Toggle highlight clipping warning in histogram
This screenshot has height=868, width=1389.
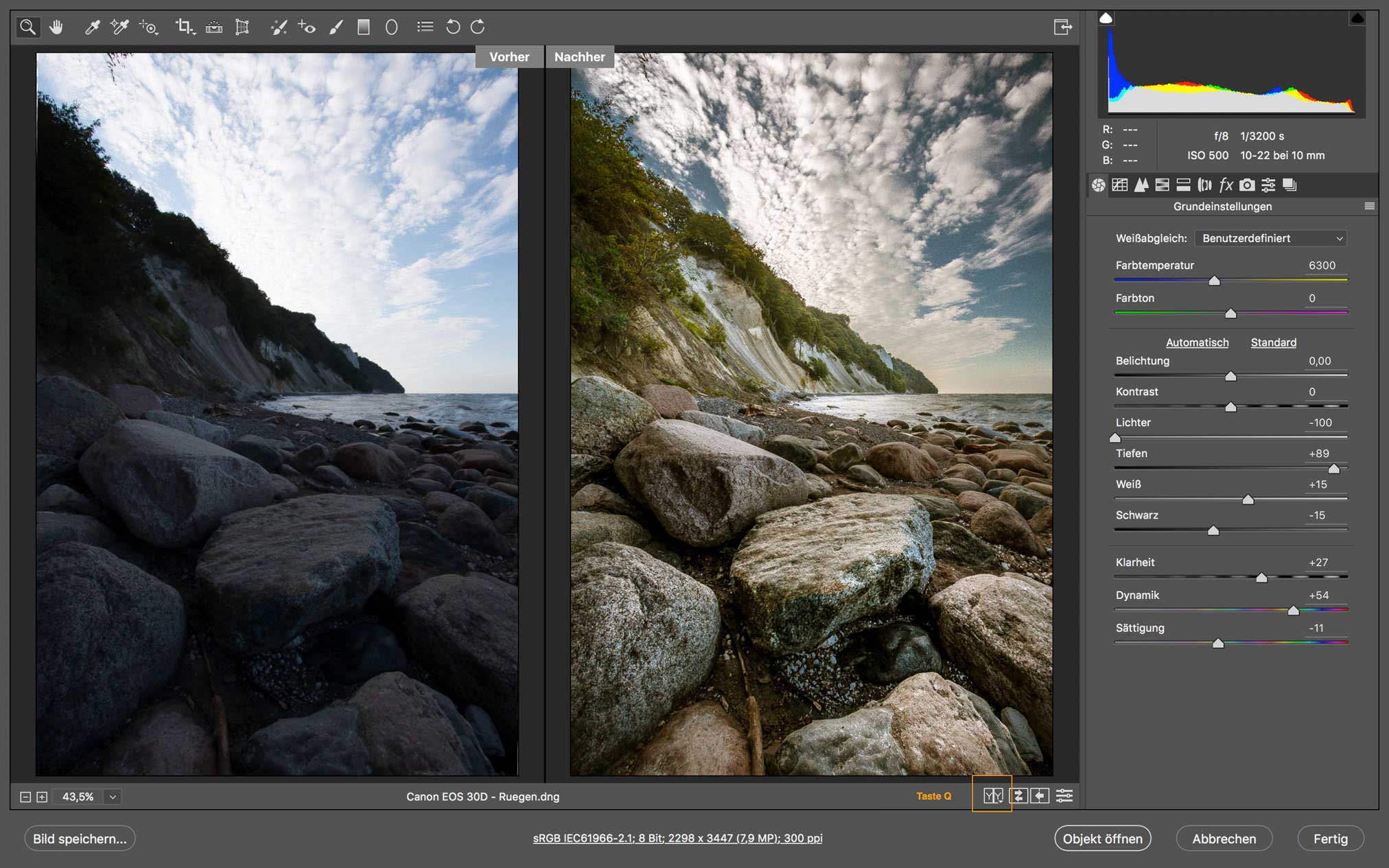coord(1357,19)
